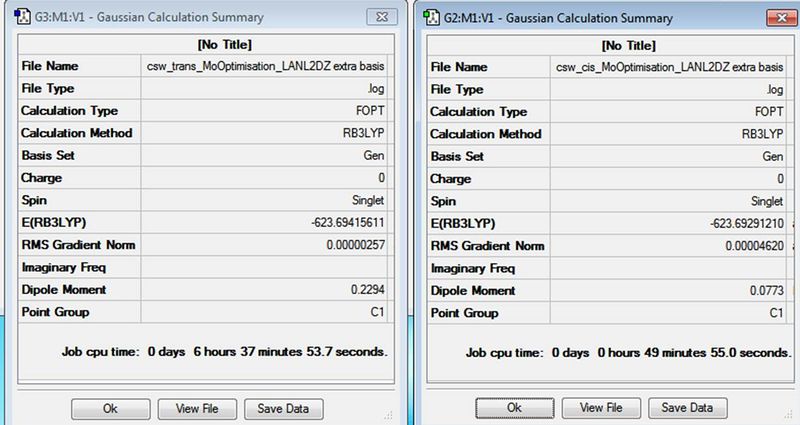This screenshot has height=425, width=800.
Task: Click the Point Group label in the G3 window
Action: [x=55, y=312]
